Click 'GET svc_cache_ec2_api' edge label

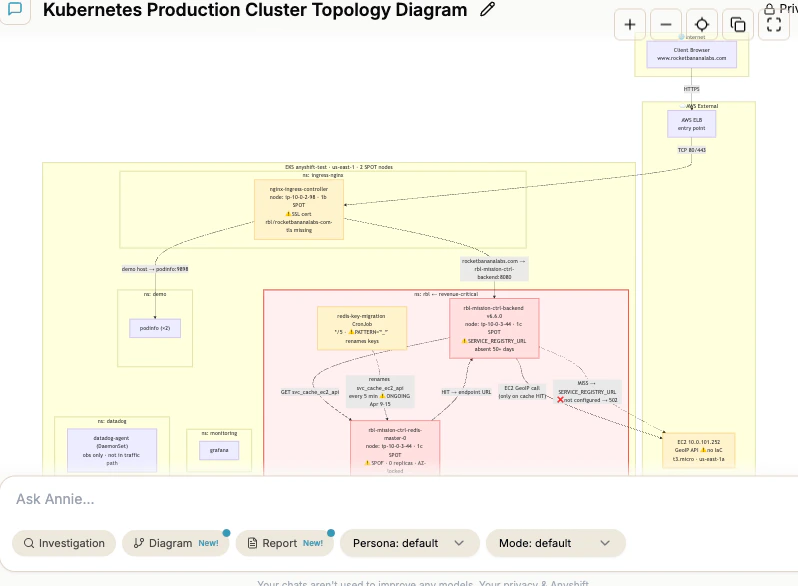[310, 392]
